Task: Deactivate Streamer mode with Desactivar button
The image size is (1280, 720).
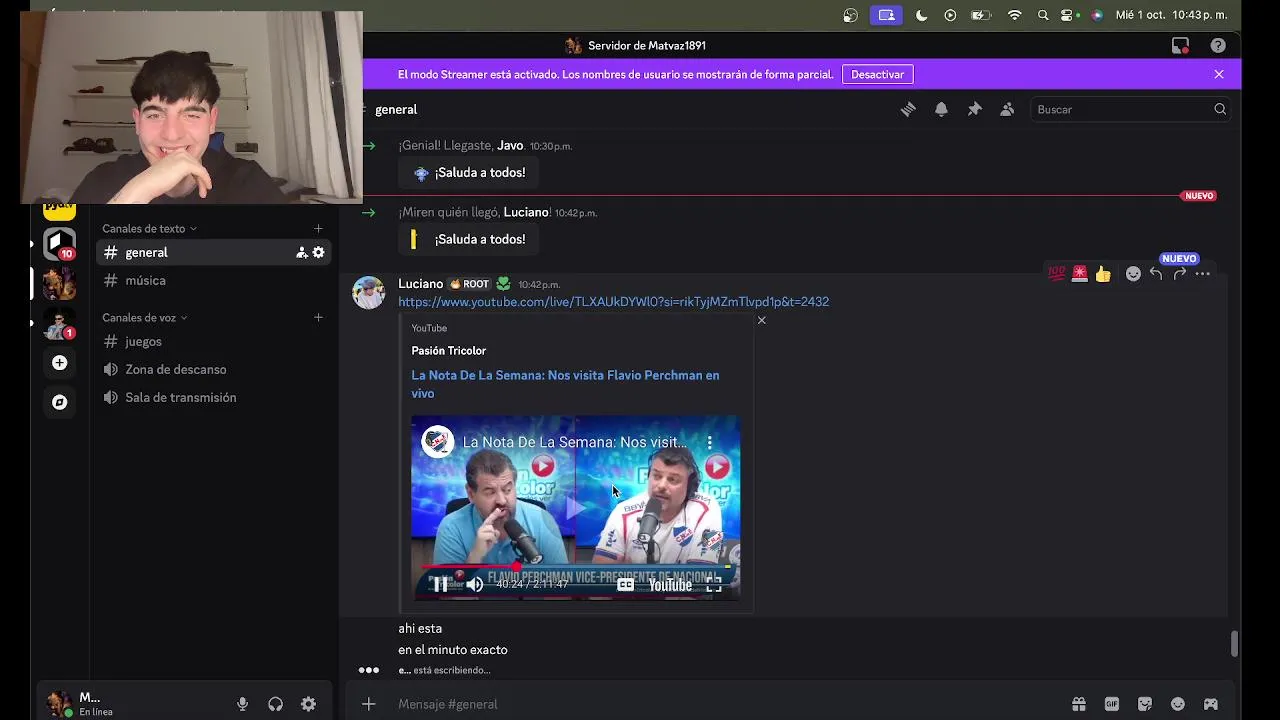Action: [877, 74]
